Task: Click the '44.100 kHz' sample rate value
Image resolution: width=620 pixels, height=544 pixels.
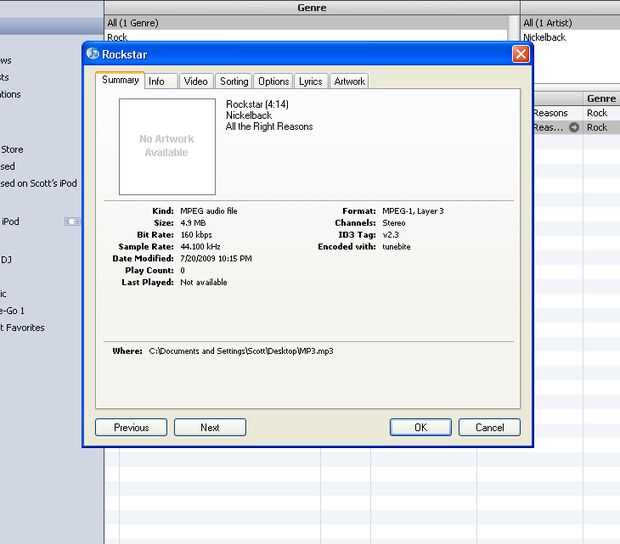Action: coord(200,247)
